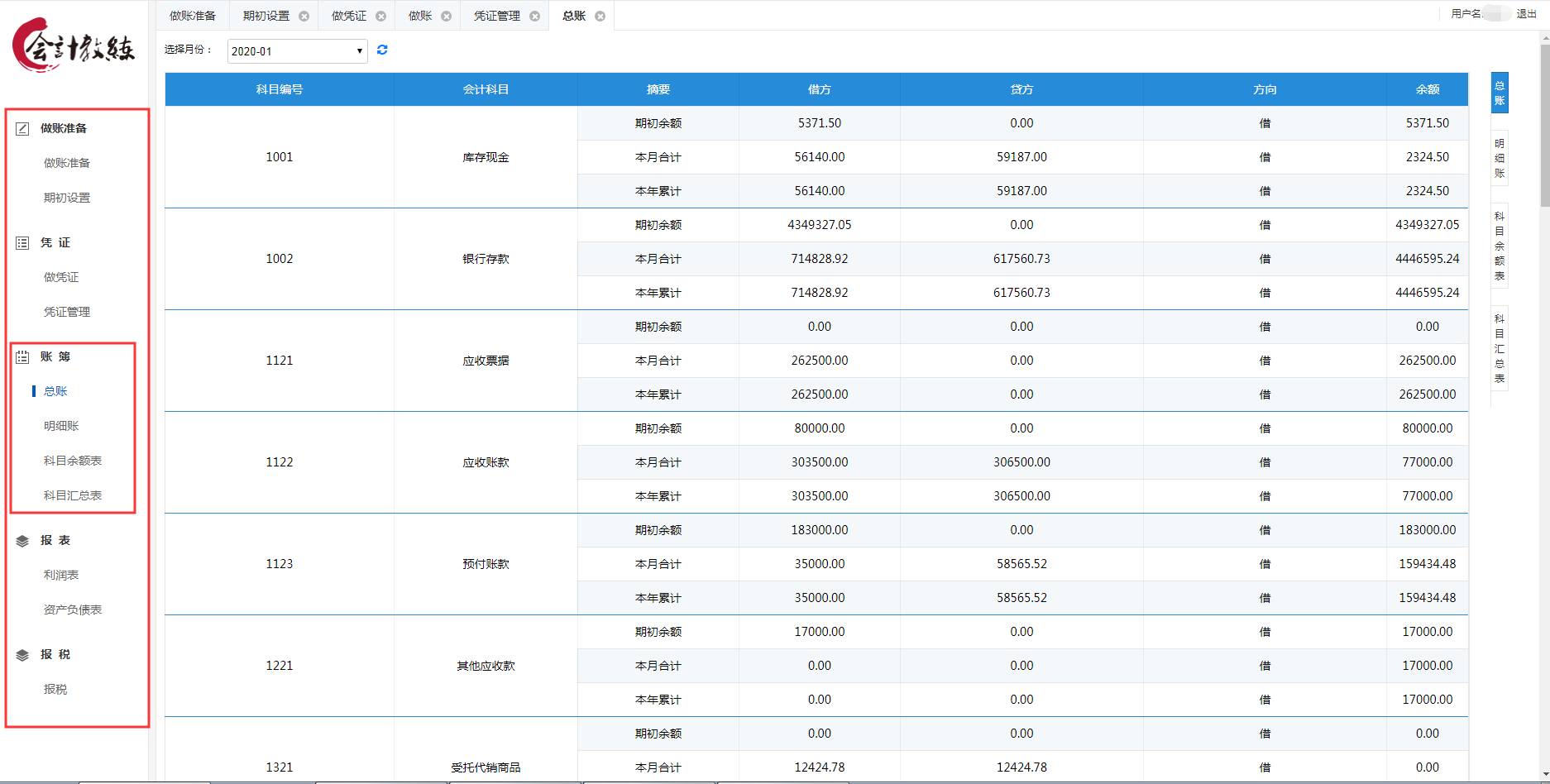
Task: Open 期初设置 in the left sidebar
Action: pyautogui.click(x=67, y=198)
